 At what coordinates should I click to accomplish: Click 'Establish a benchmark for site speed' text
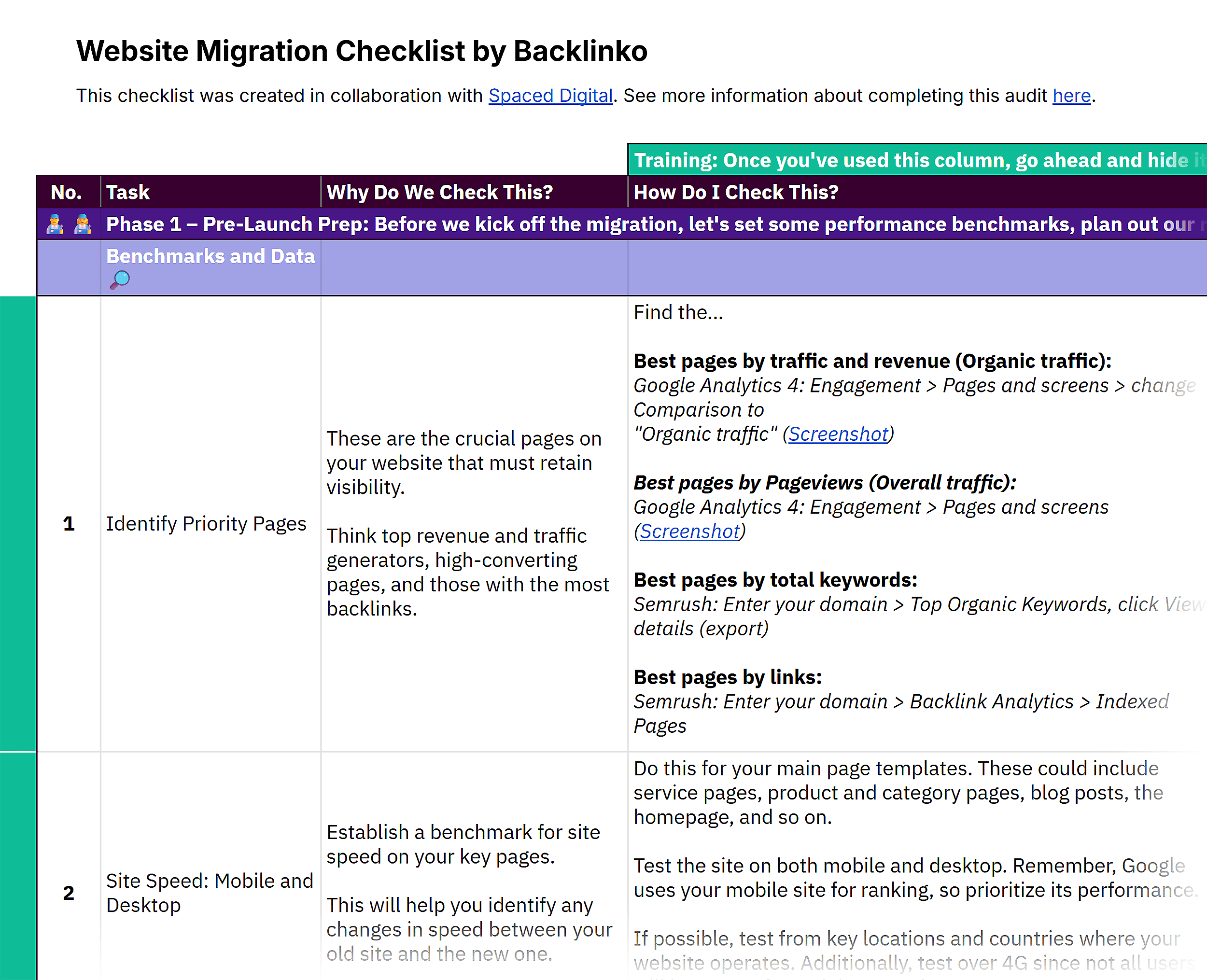click(463, 844)
